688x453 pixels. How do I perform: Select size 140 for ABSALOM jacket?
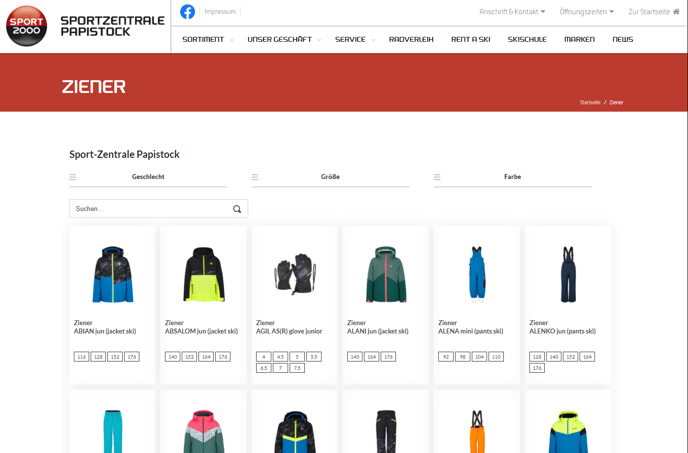point(173,357)
